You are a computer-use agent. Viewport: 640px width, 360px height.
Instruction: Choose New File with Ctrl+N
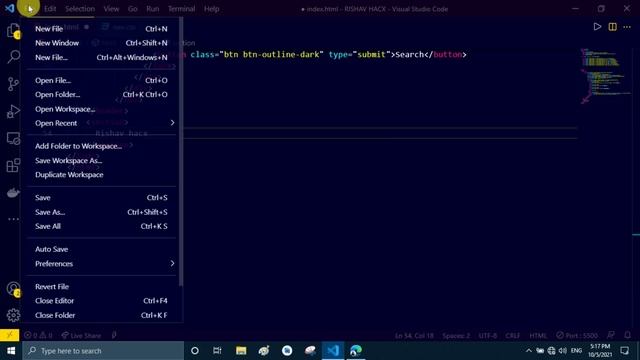[101, 29]
